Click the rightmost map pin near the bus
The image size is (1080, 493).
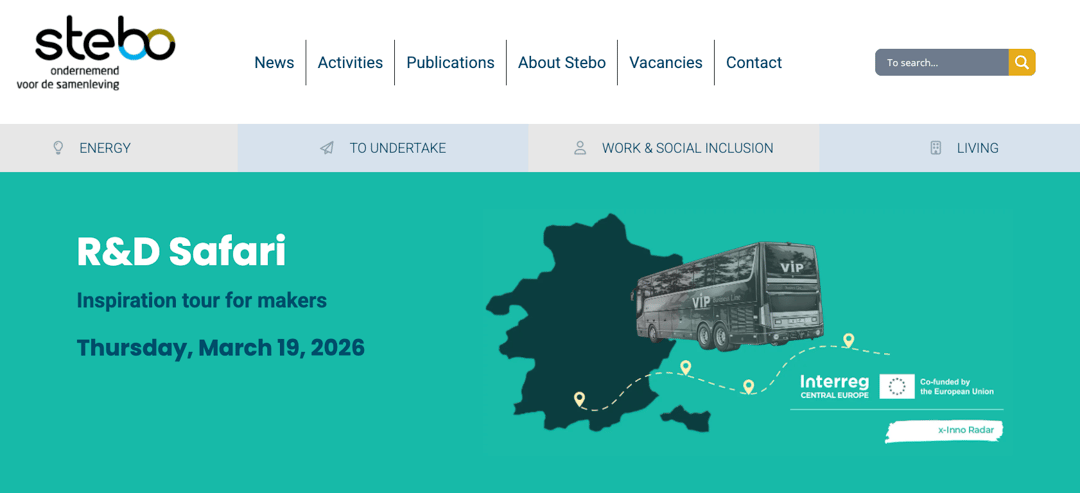pos(848,340)
